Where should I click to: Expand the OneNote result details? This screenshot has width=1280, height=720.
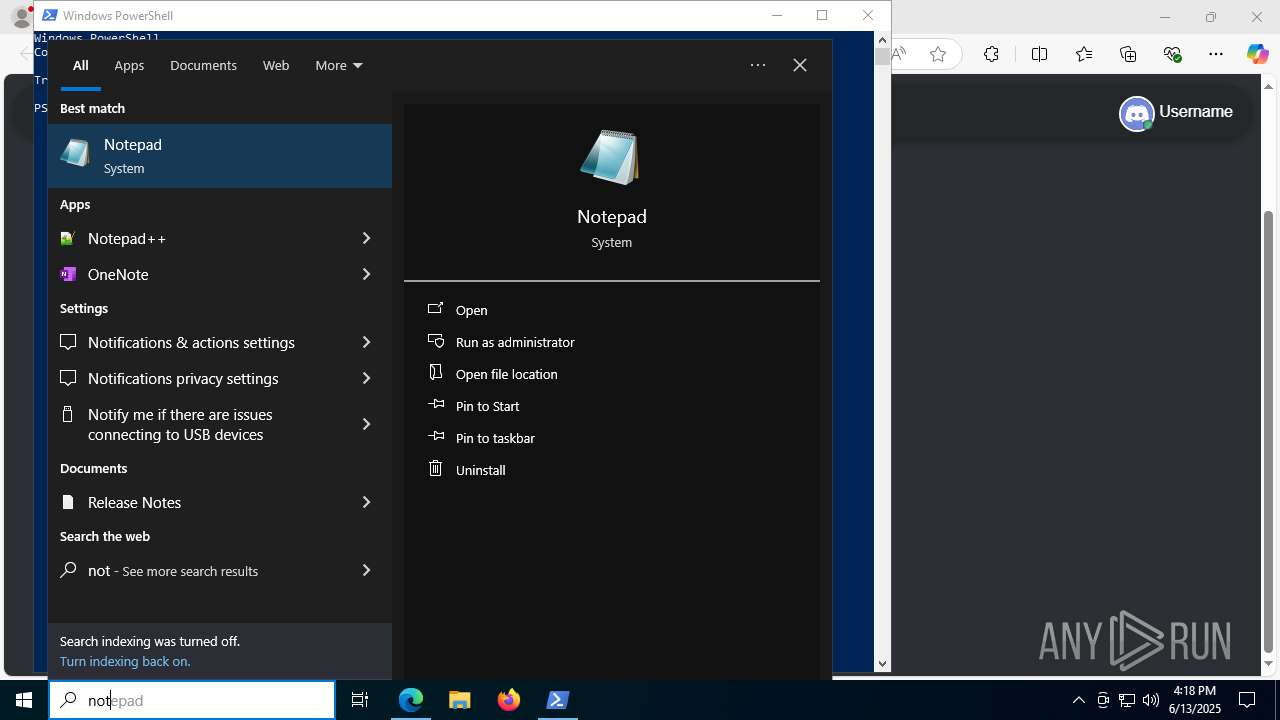(366, 274)
